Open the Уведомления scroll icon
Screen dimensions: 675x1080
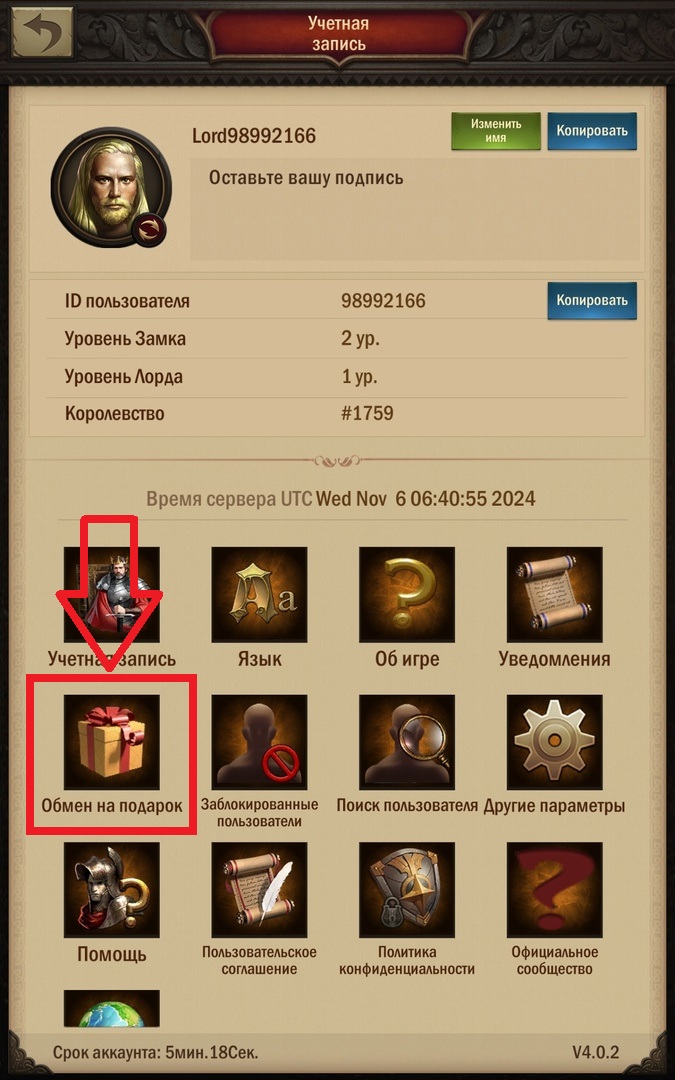[x=554, y=594]
